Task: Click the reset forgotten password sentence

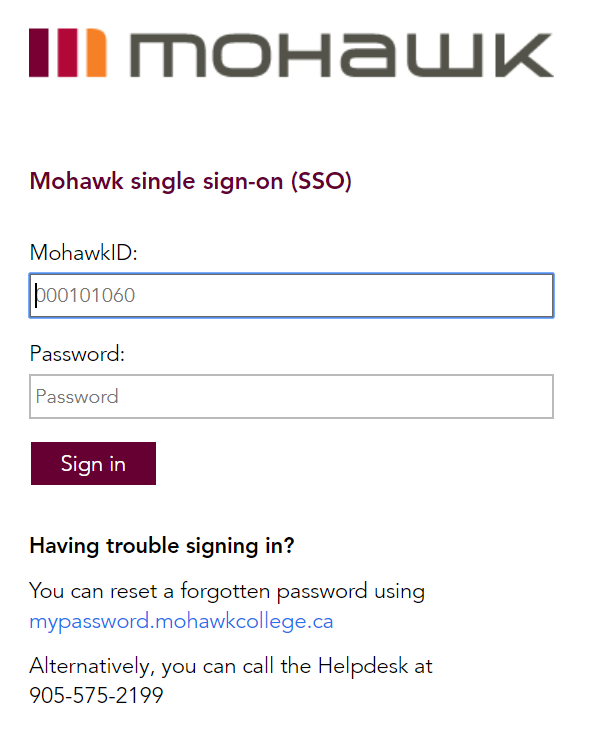Action: click(227, 591)
